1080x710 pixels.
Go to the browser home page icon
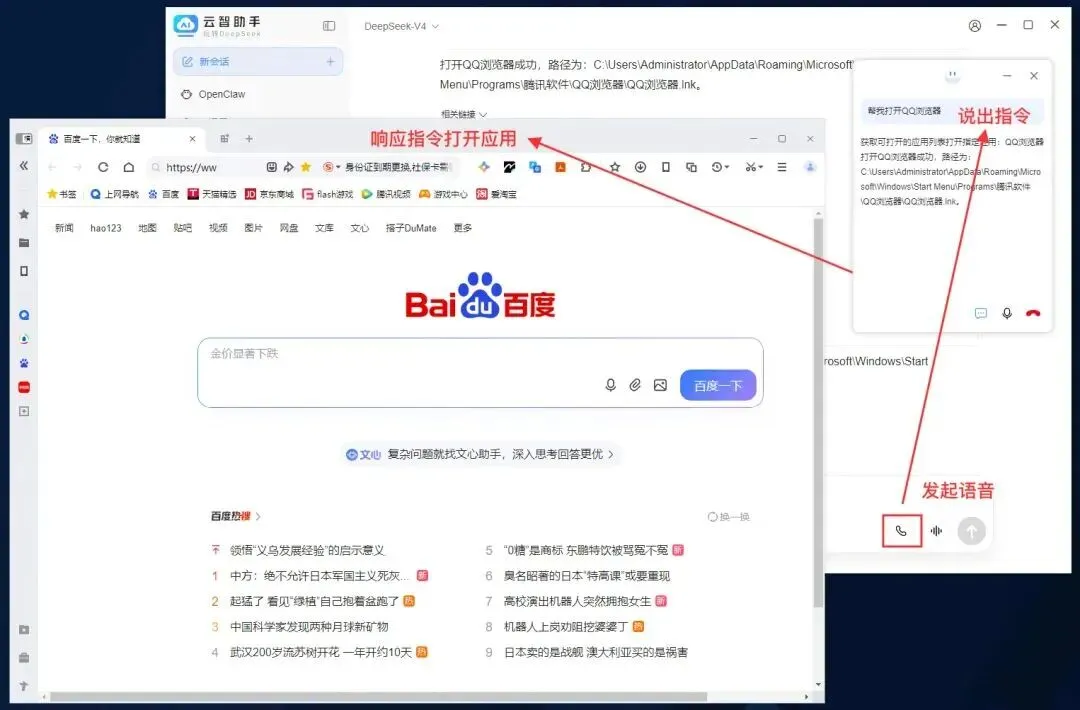129,167
